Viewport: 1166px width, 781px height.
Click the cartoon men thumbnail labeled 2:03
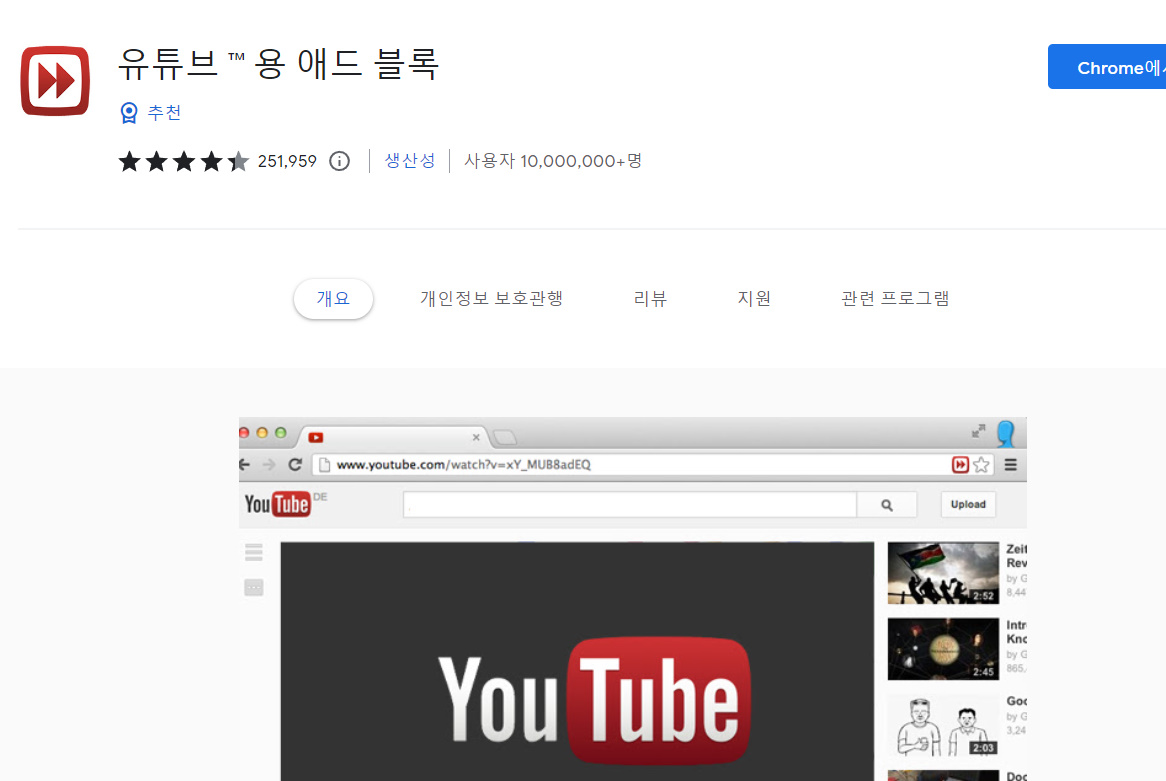click(x=943, y=725)
